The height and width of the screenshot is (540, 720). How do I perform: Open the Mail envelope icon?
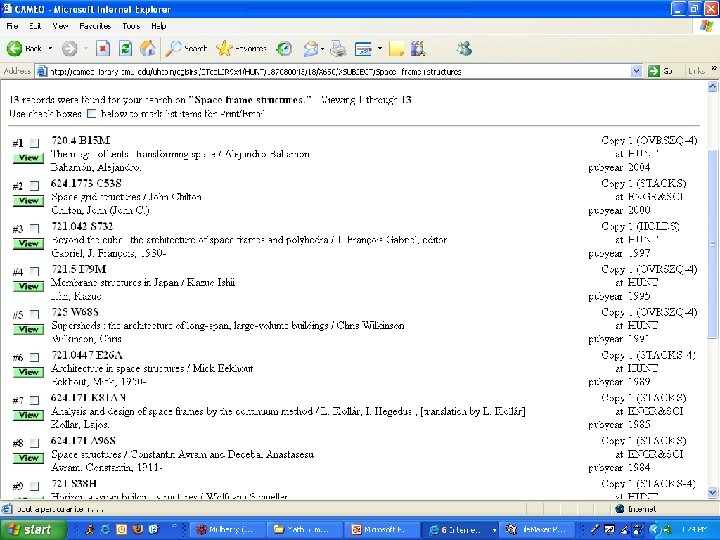310,48
